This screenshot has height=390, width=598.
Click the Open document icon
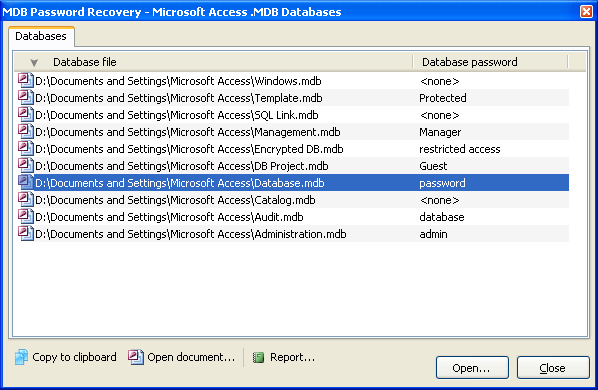click(136, 357)
